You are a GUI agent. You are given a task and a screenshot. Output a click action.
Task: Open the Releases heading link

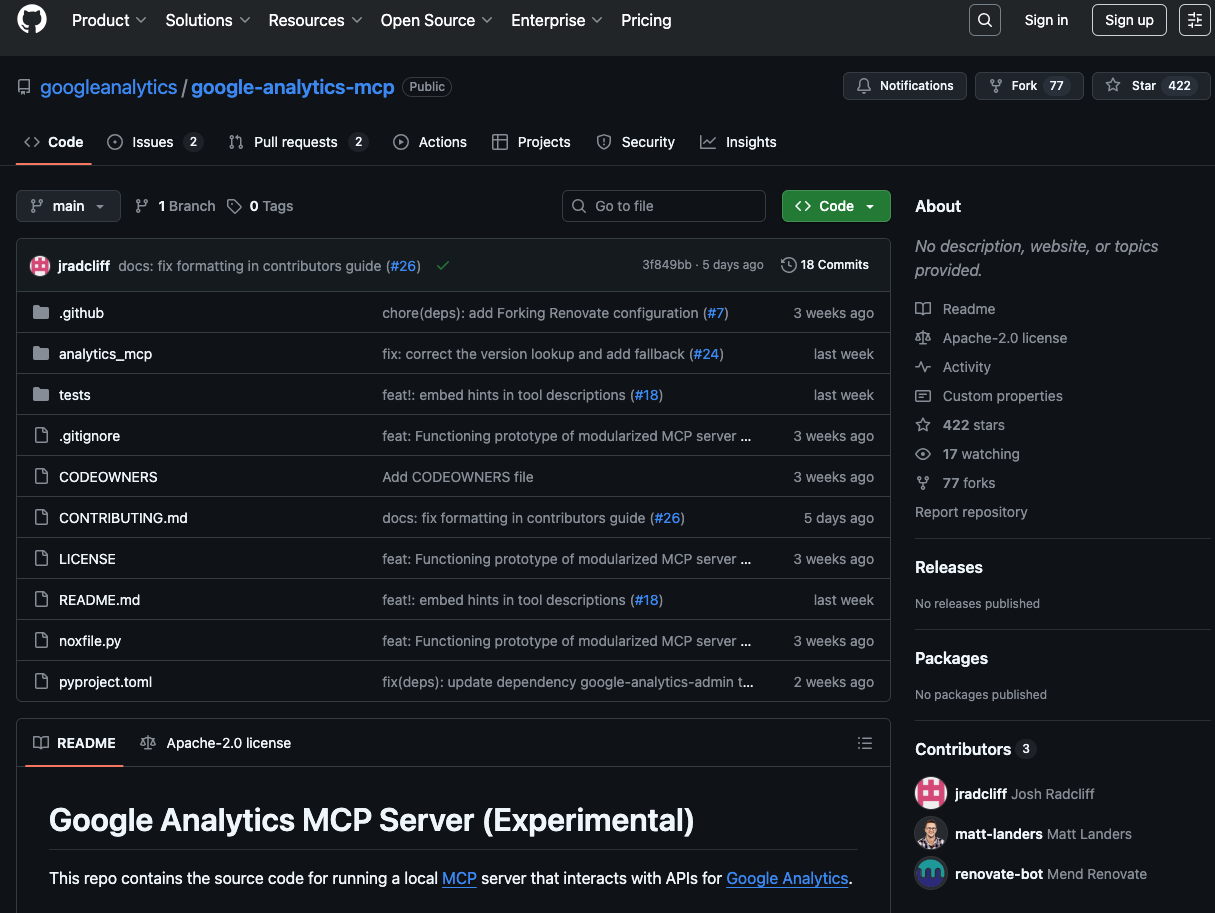click(x=949, y=567)
